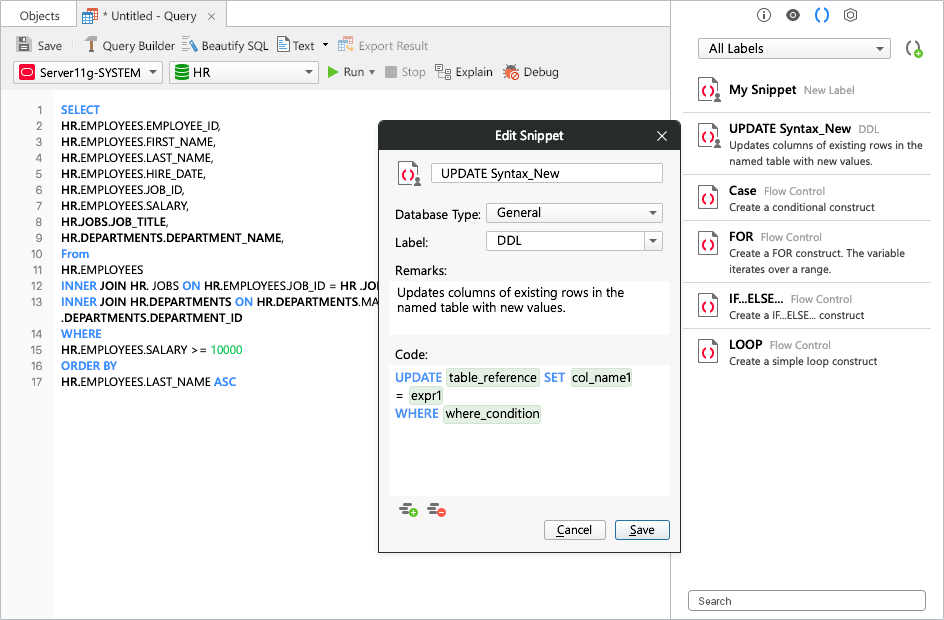Screen dimensions: 944x620
Task: Click the Case snippet file icon
Action: tap(708, 197)
